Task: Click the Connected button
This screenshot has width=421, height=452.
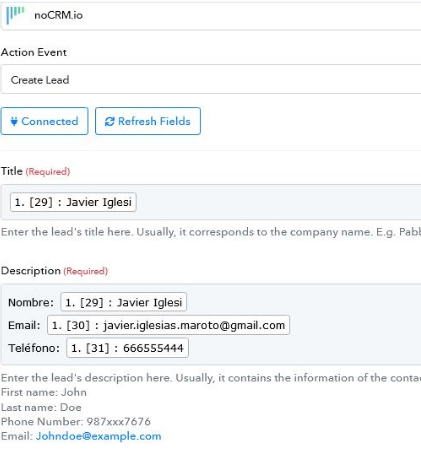Action: point(44,121)
